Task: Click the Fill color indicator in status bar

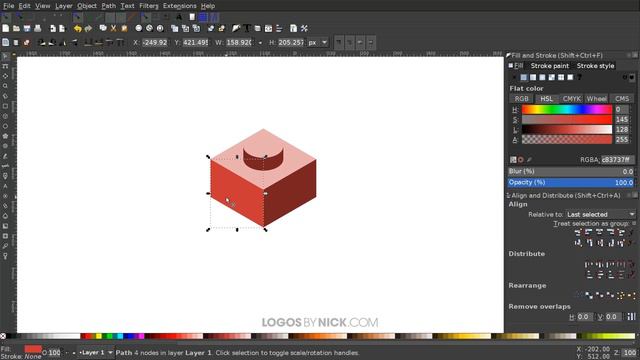Action: [x=33, y=349]
